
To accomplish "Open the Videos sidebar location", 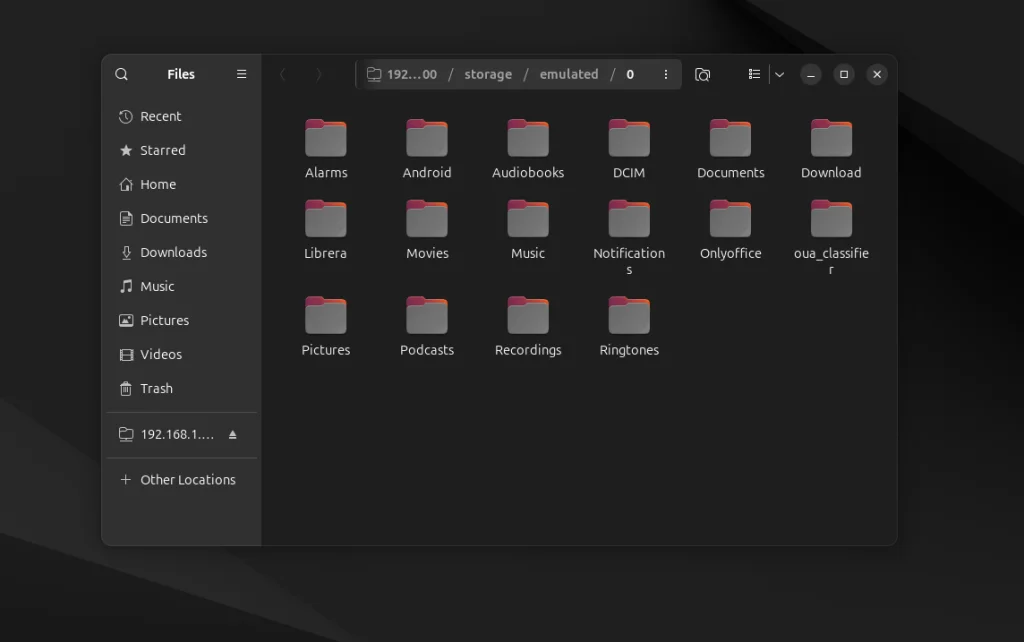I will click(128, 354).
